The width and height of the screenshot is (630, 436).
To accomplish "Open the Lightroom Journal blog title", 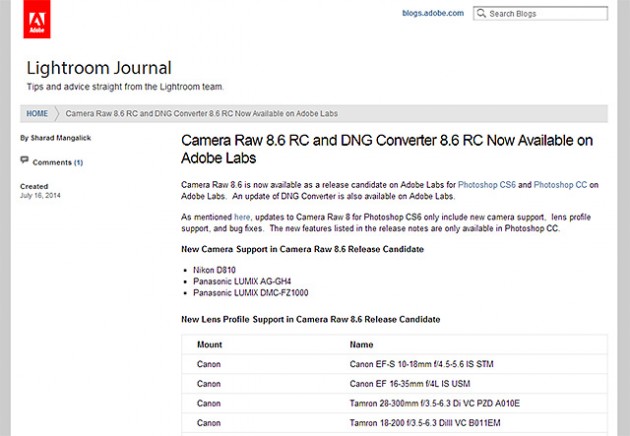I will coord(99,68).
